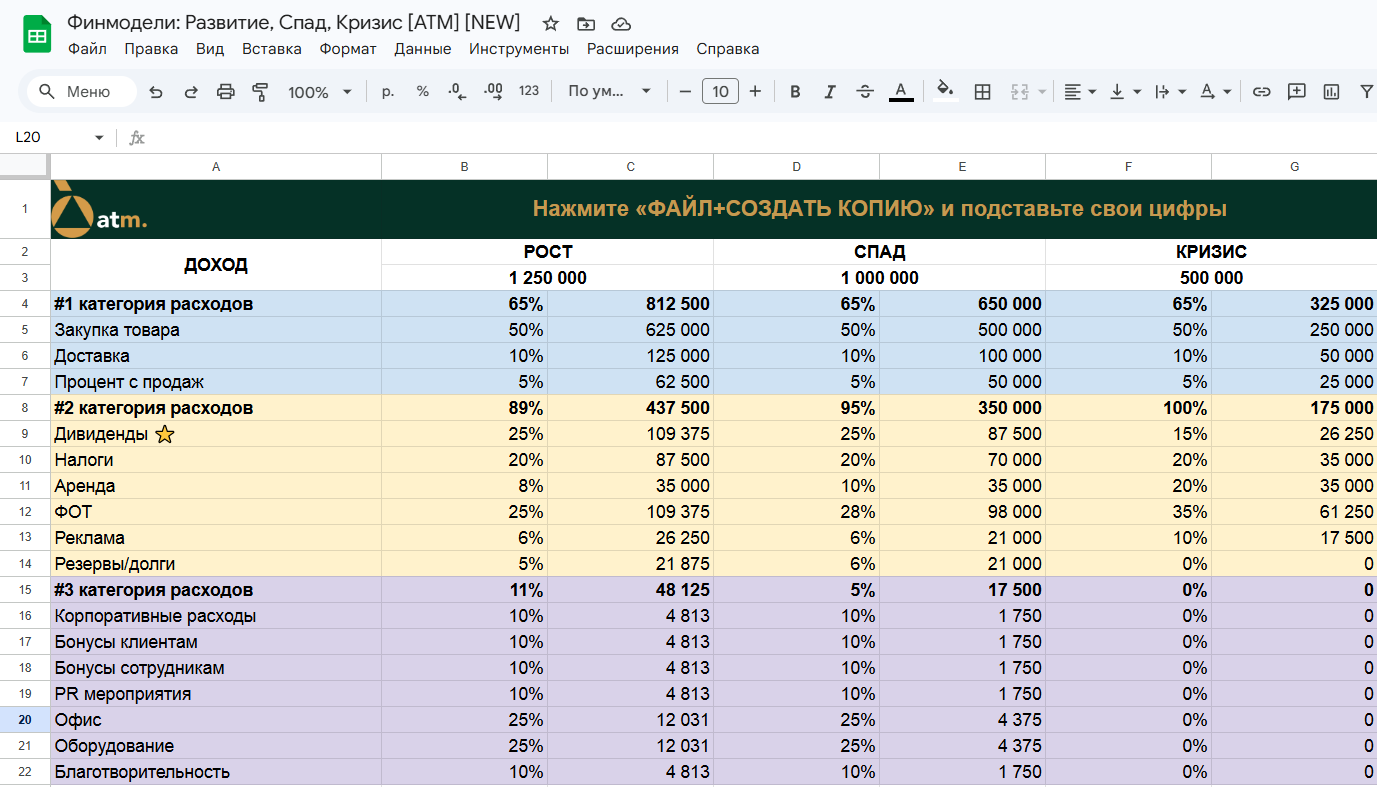Open the 100% zoom dropdown

pos(320,92)
